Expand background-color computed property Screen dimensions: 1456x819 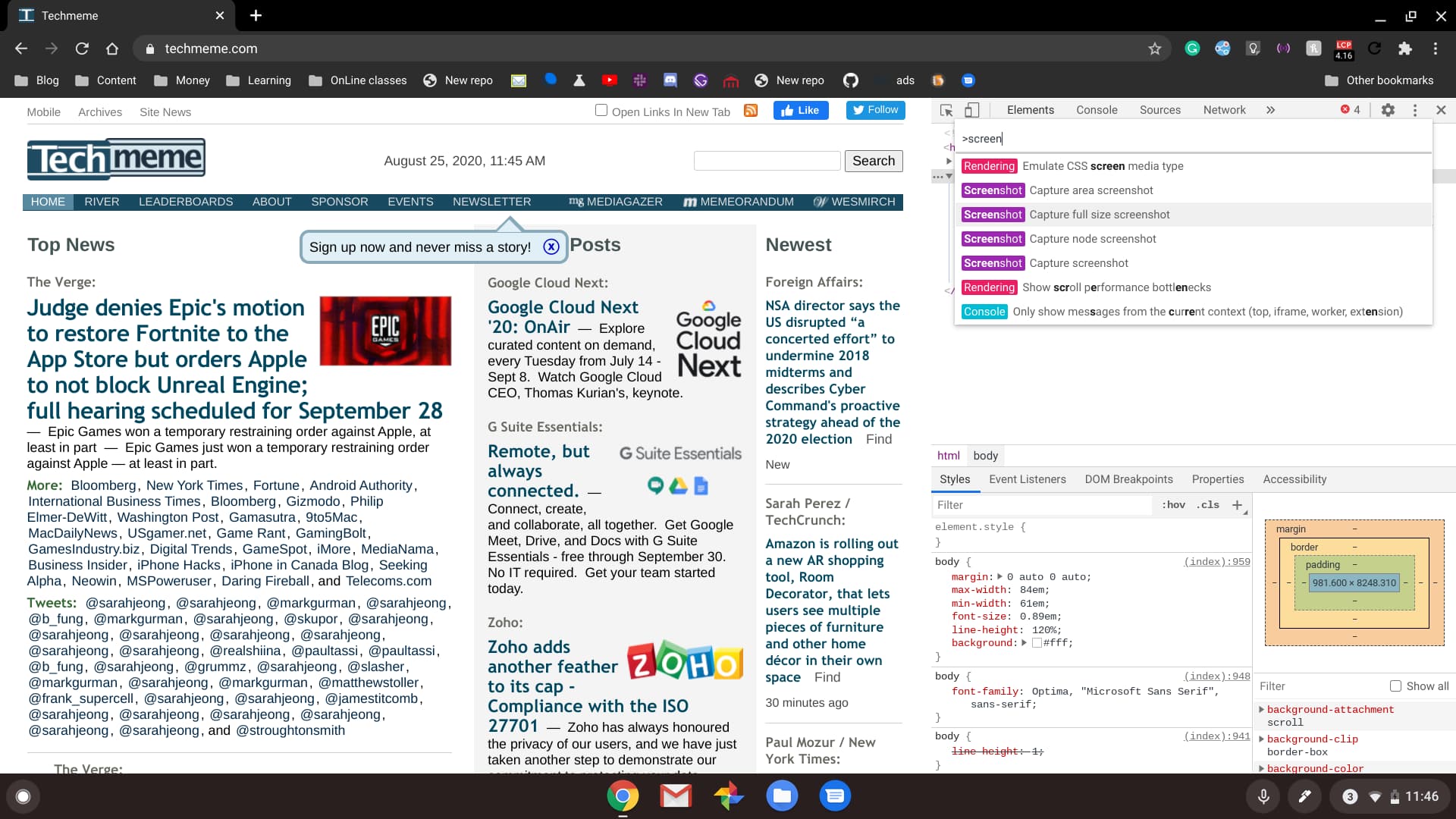point(1261,769)
